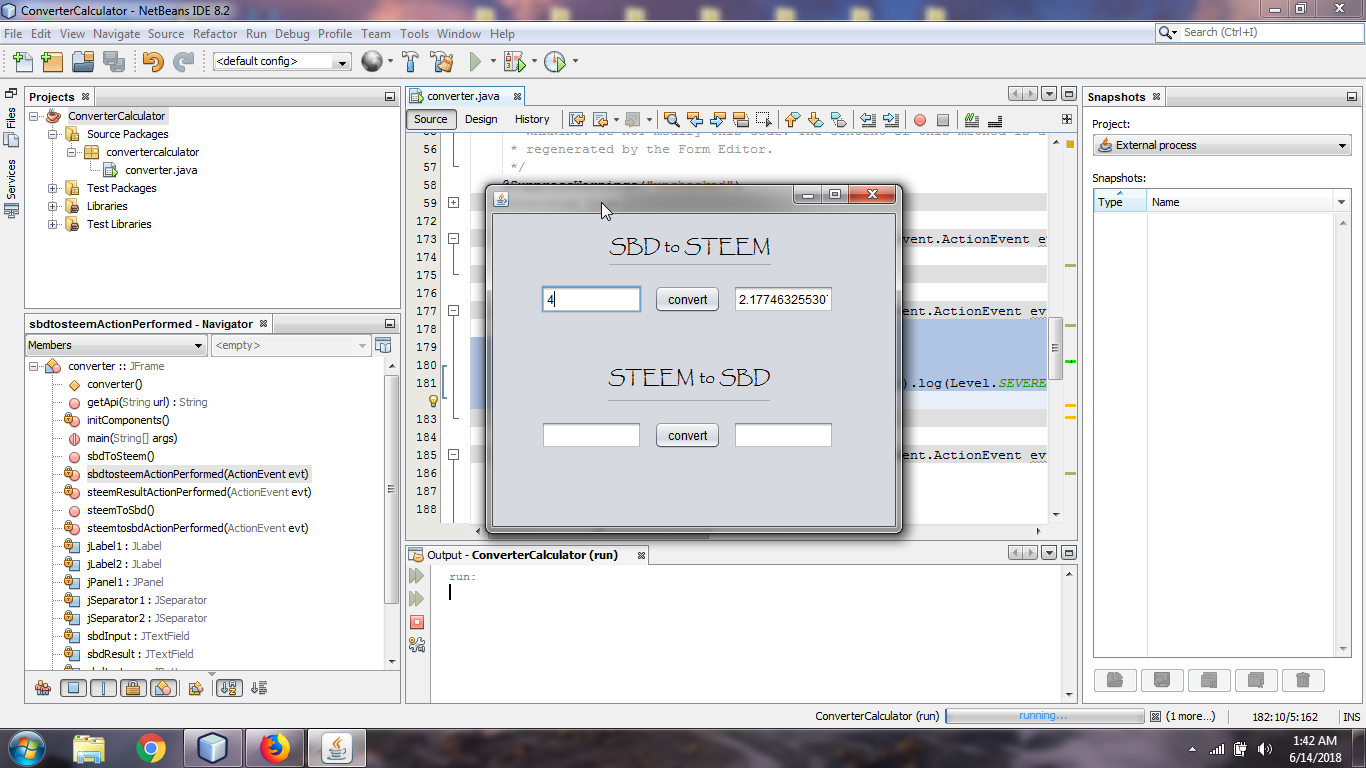
Task: Open the Output panel settings wrench icon
Action: point(417,645)
